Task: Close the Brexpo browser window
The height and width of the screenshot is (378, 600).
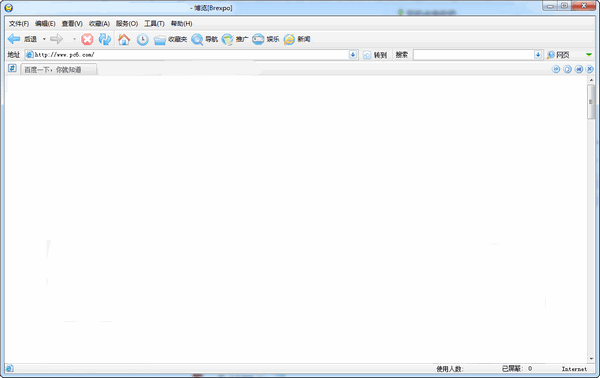Action: [x=584, y=5]
